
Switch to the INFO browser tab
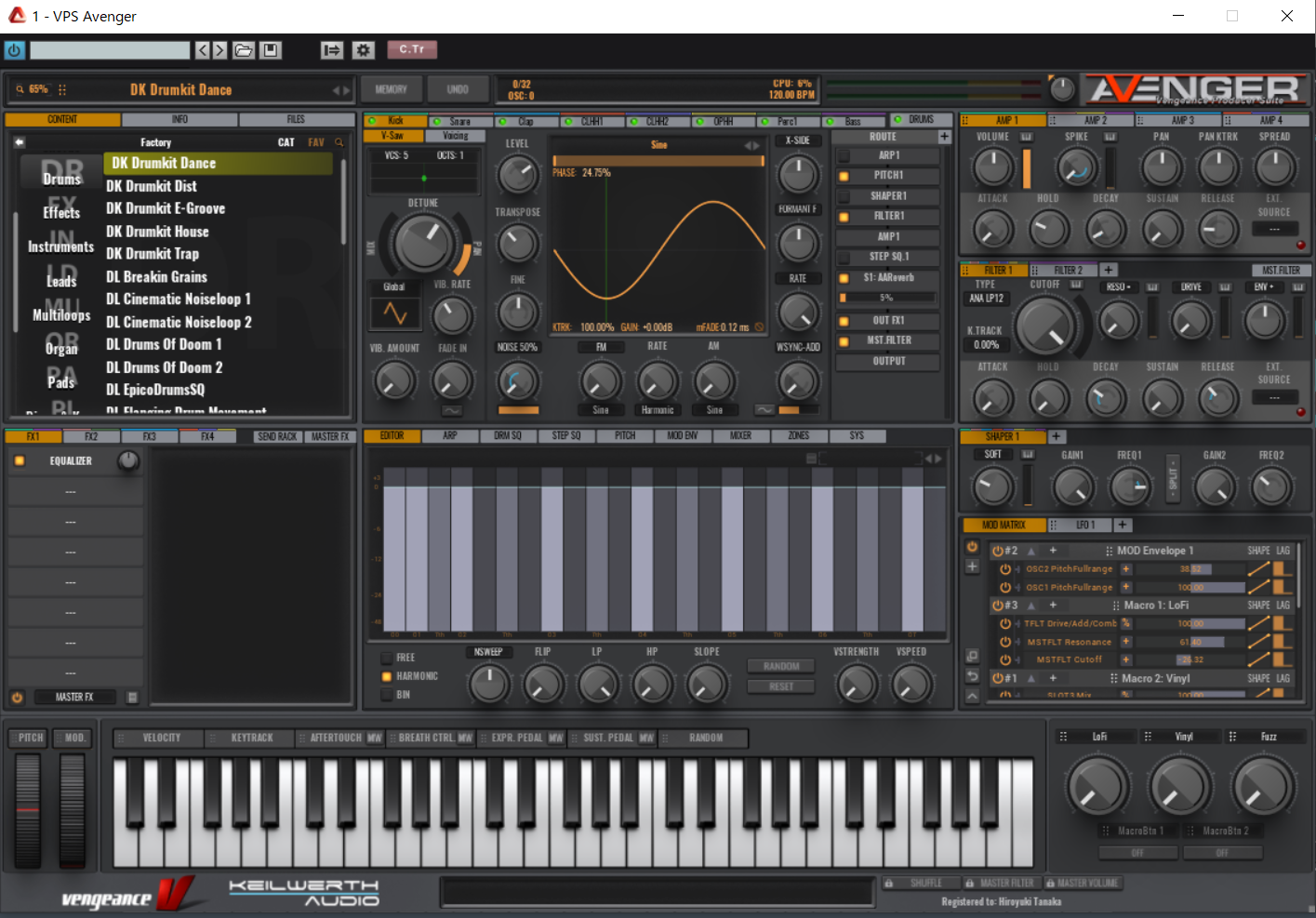pos(179,120)
